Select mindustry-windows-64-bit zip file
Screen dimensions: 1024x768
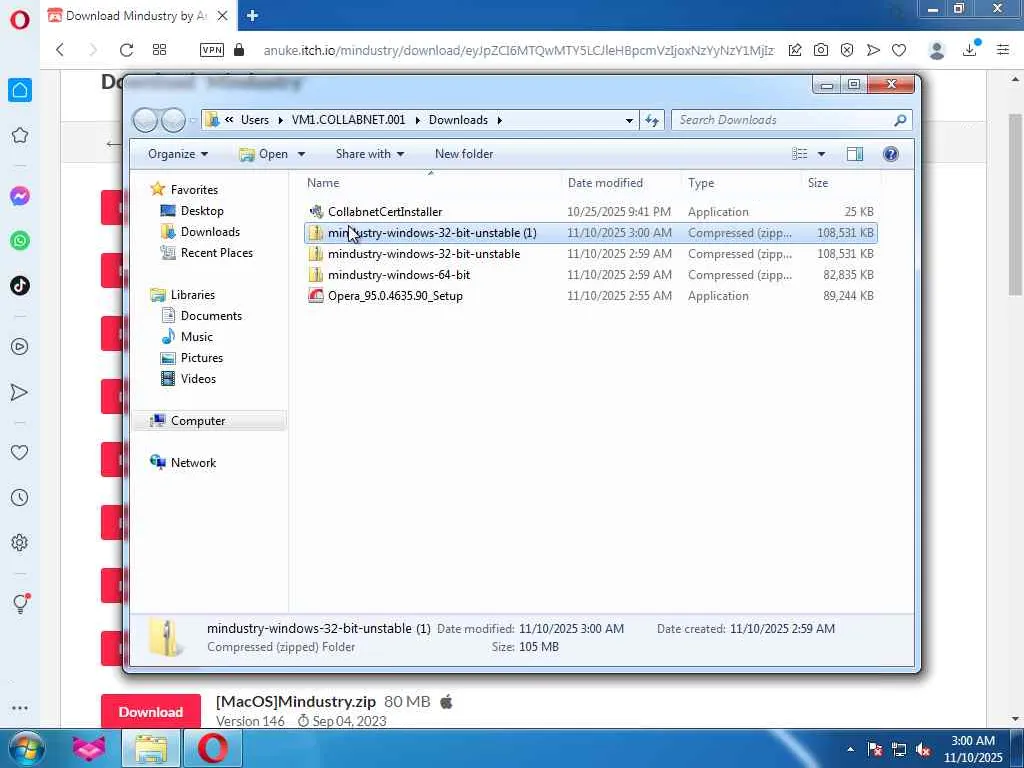590,275
